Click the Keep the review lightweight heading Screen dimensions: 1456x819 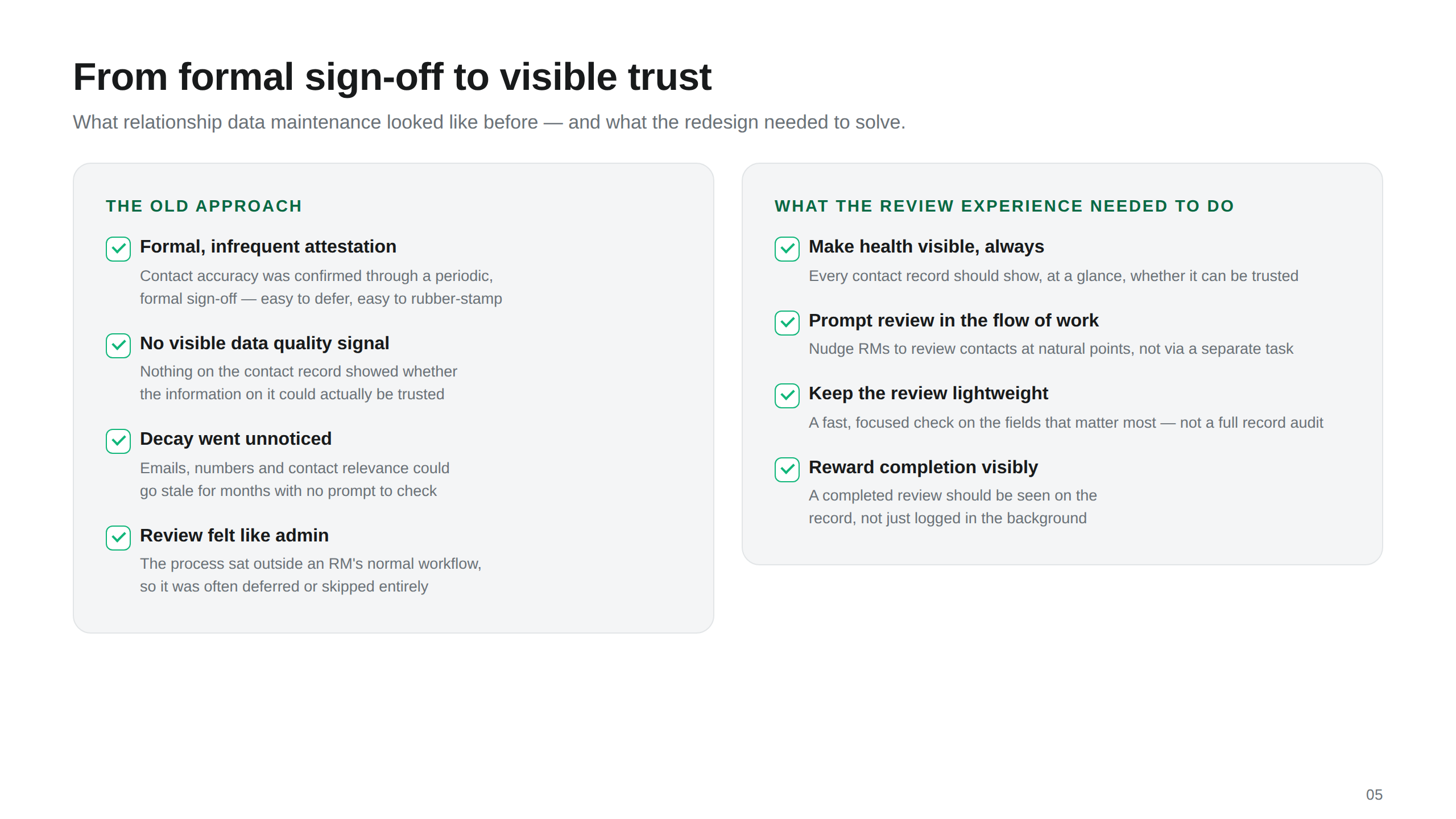point(928,394)
